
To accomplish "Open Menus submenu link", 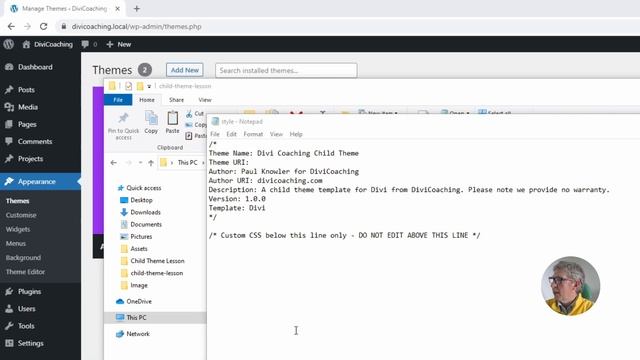I will [x=16, y=243].
